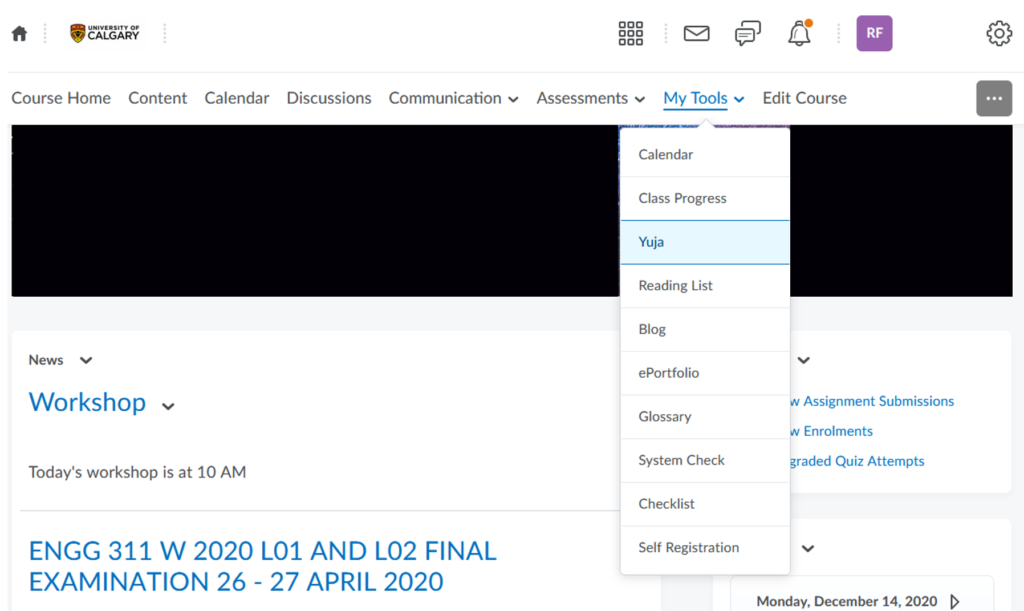Select Checklist menu entry
The image size is (1024, 611).
point(705,504)
